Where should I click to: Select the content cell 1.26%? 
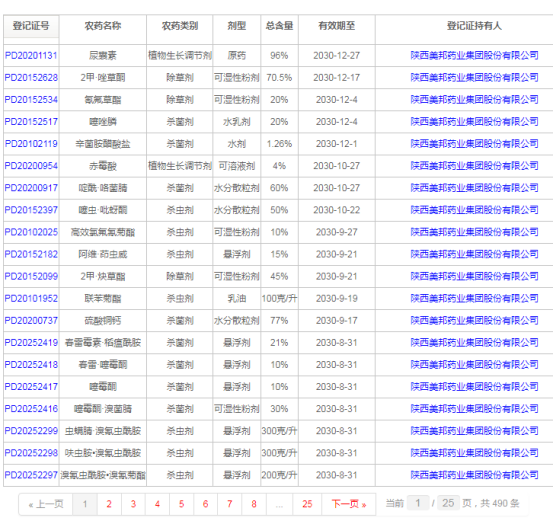(x=279, y=144)
